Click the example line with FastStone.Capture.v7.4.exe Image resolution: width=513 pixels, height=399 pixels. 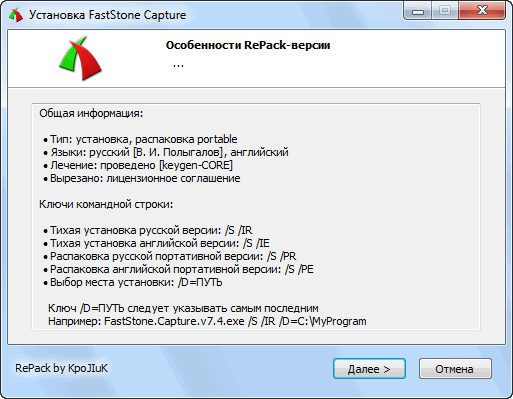click(x=207, y=321)
